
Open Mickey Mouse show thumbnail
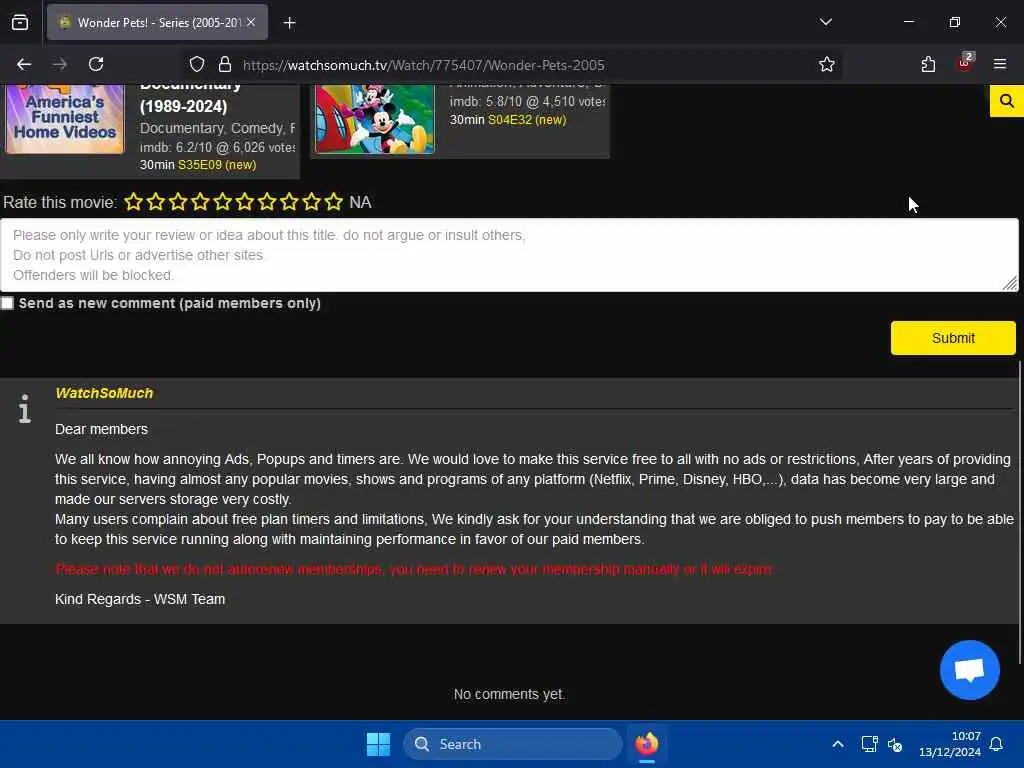coord(374,120)
